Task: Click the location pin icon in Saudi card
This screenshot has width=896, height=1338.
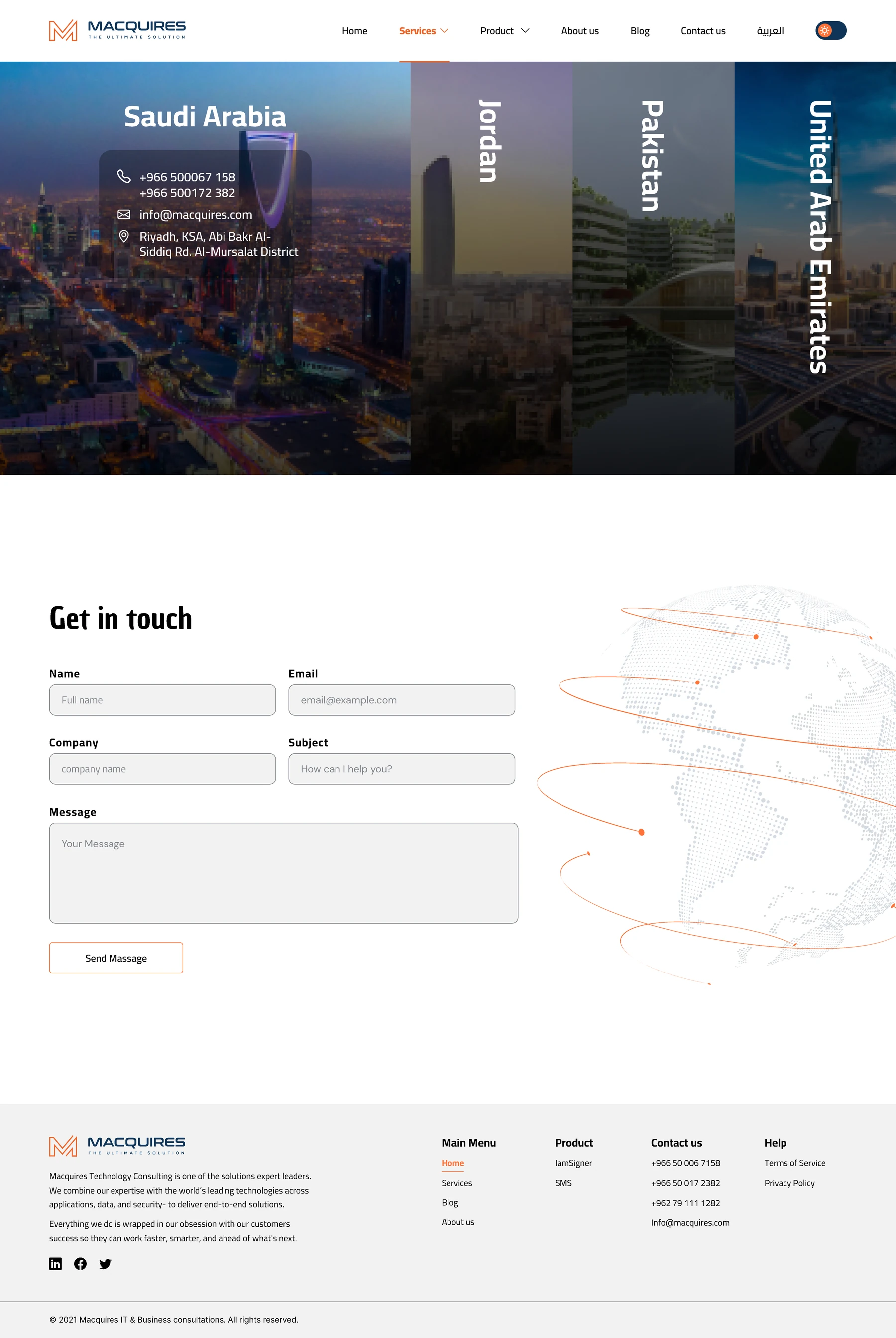Action: pos(124,236)
